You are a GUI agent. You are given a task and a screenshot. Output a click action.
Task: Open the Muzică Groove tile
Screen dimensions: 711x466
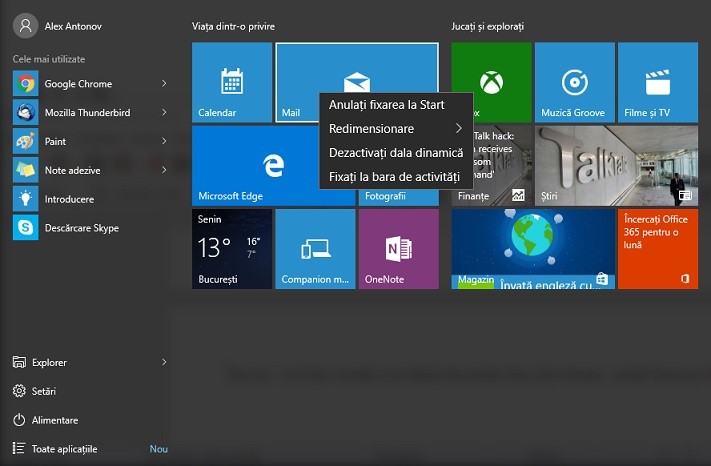pos(575,83)
